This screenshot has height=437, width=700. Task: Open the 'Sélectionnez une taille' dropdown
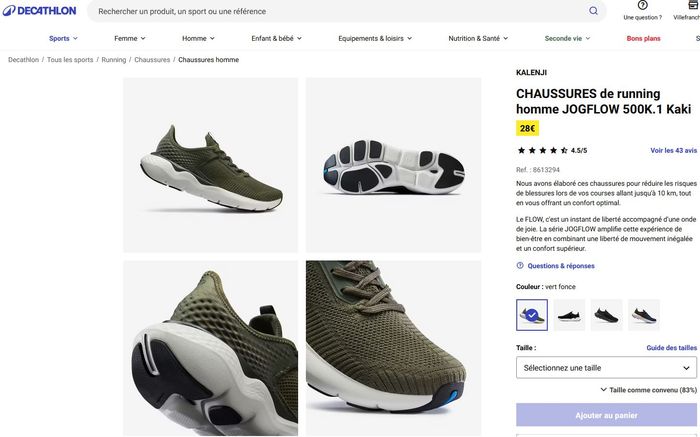[606, 368]
